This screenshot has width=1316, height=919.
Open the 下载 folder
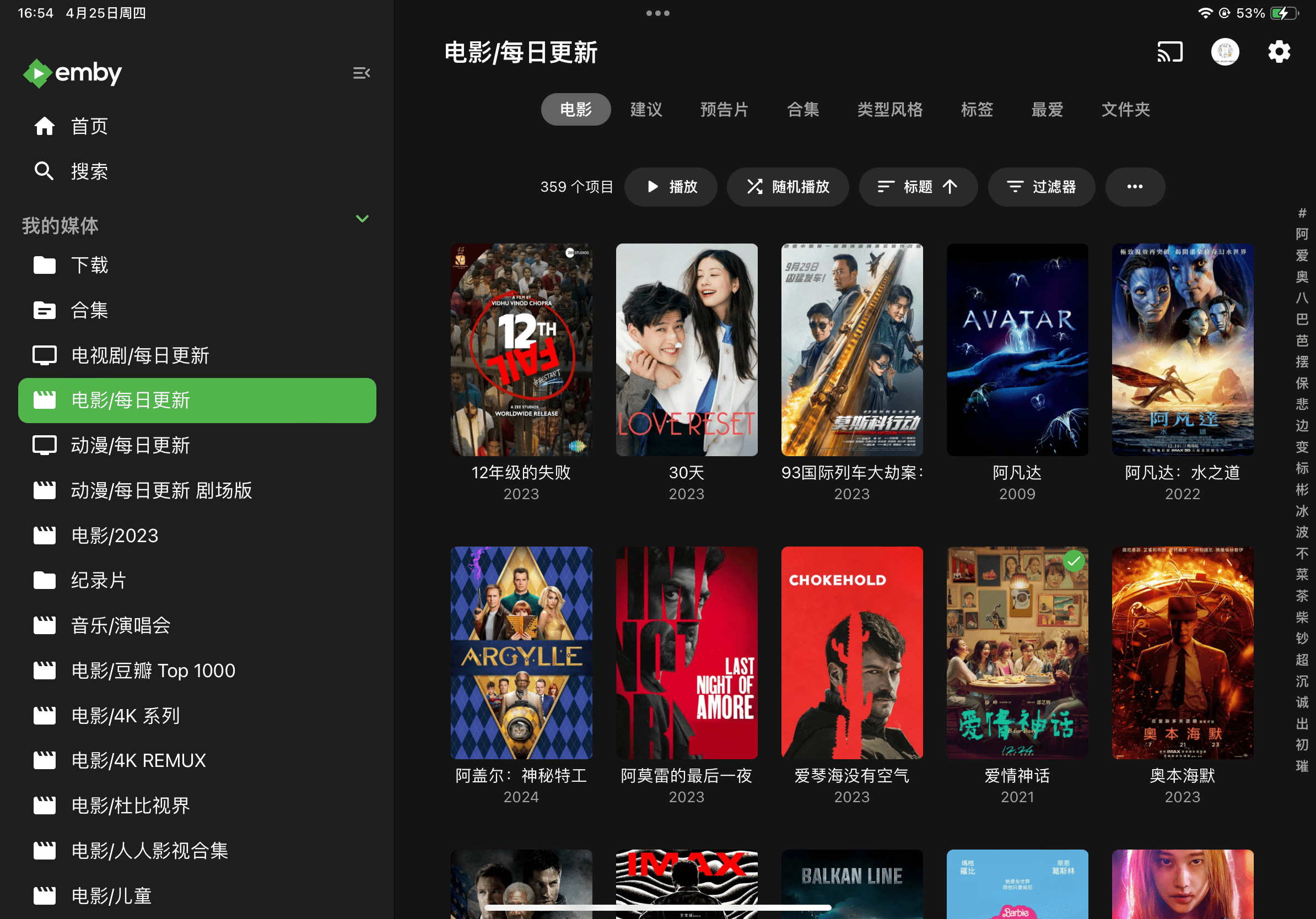point(197,265)
